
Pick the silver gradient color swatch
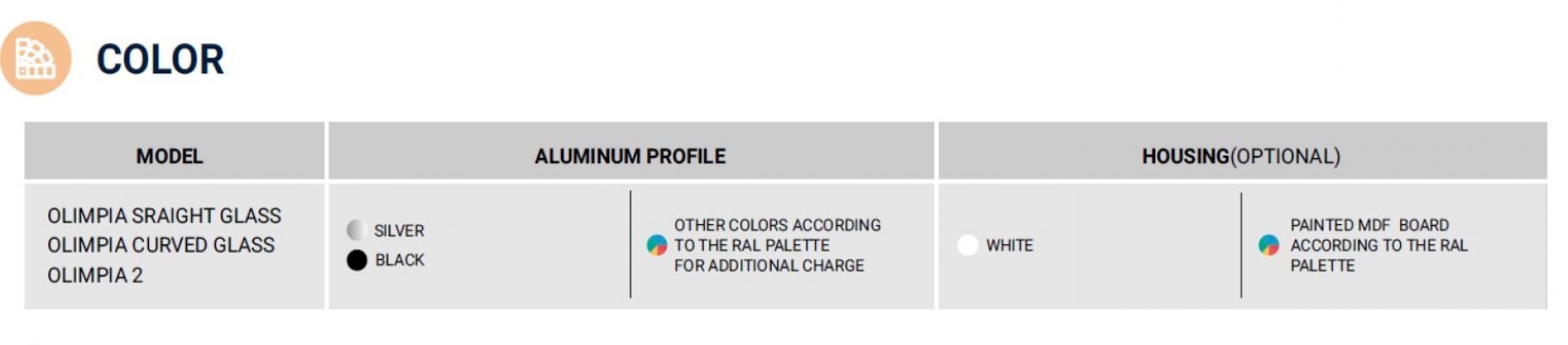357,230
